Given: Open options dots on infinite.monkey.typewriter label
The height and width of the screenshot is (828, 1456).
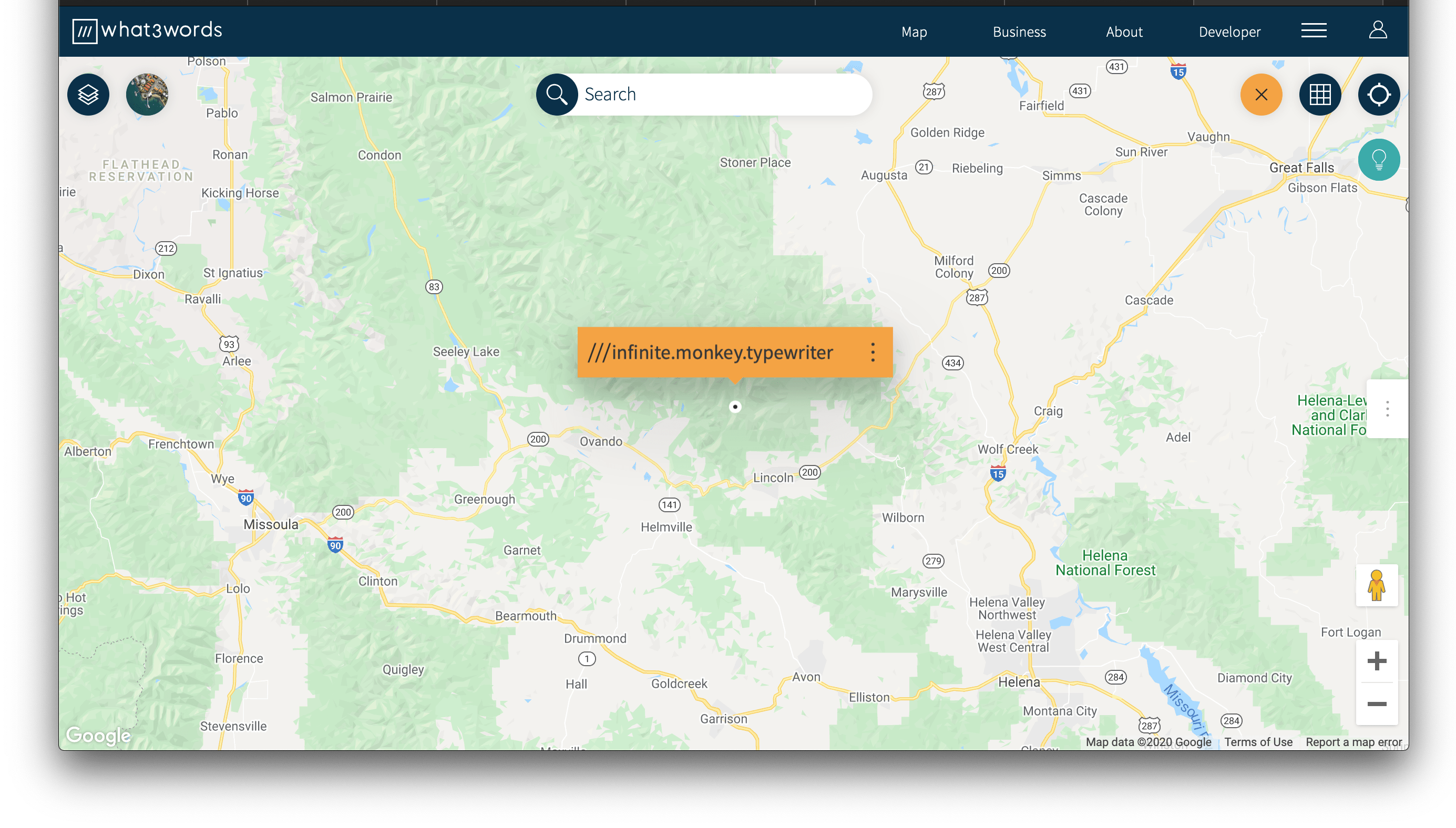Looking at the screenshot, I should (x=873, y=353).
